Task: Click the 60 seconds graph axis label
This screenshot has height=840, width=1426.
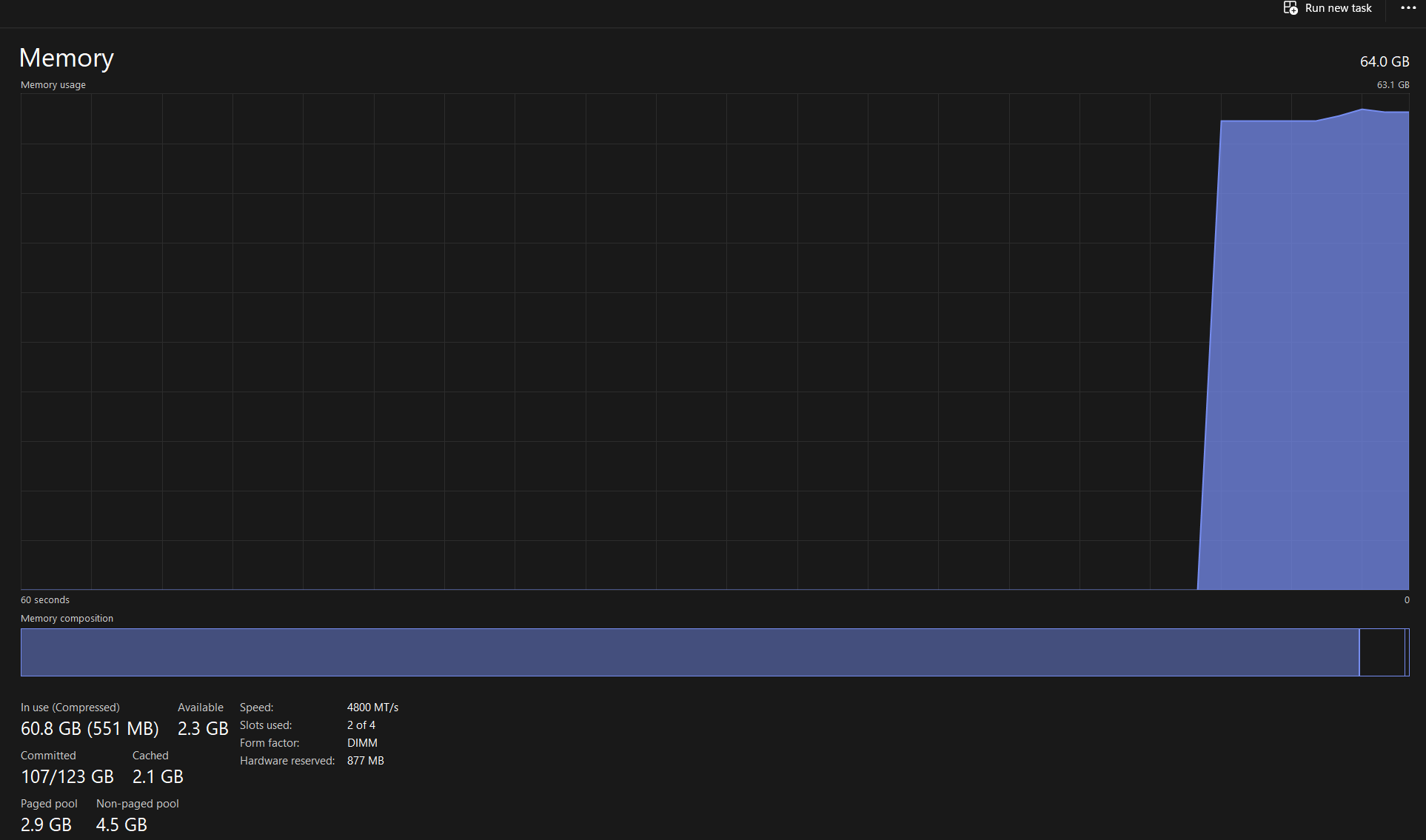Action: (44, 600)
